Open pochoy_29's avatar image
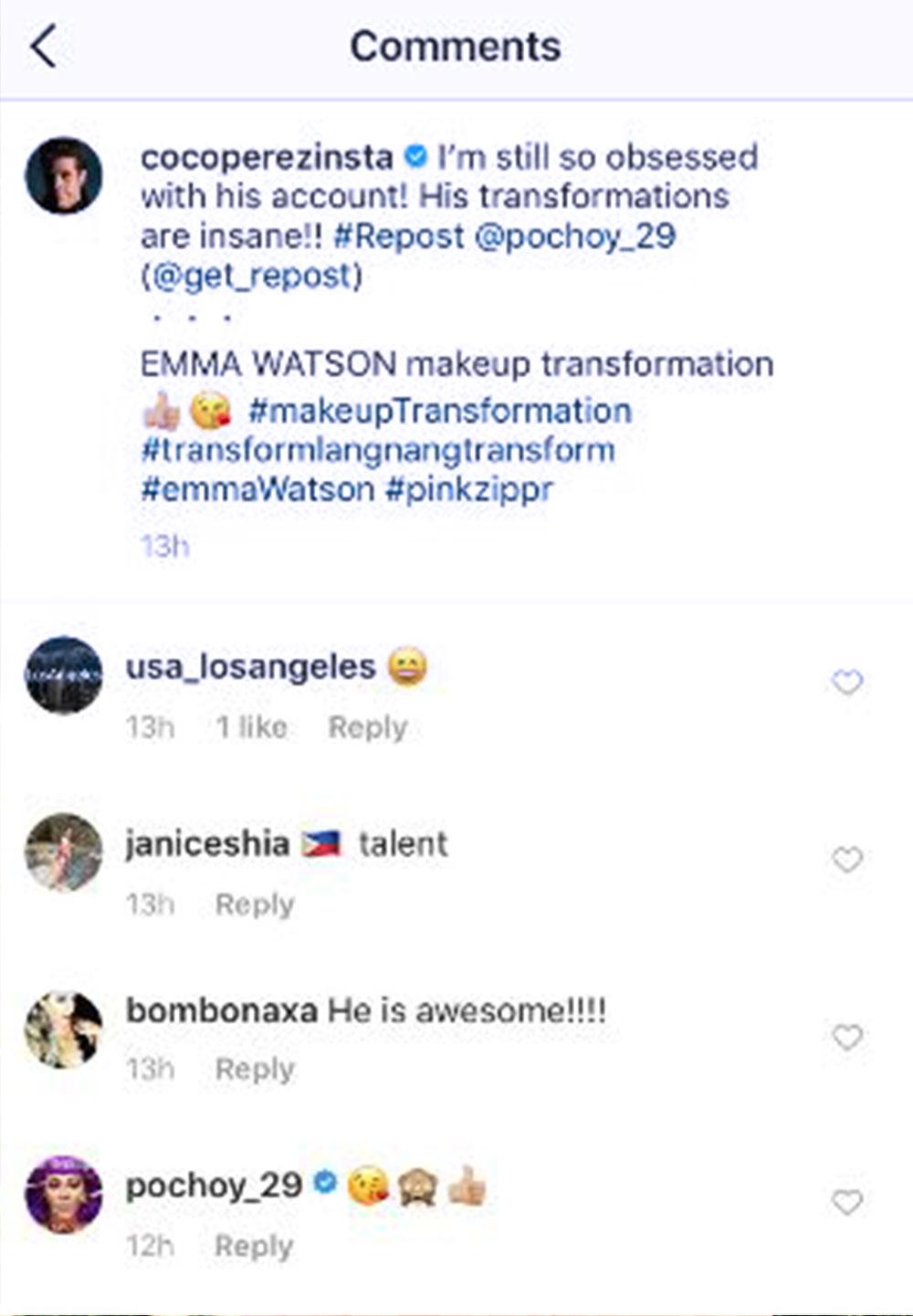 point(64,1195)
